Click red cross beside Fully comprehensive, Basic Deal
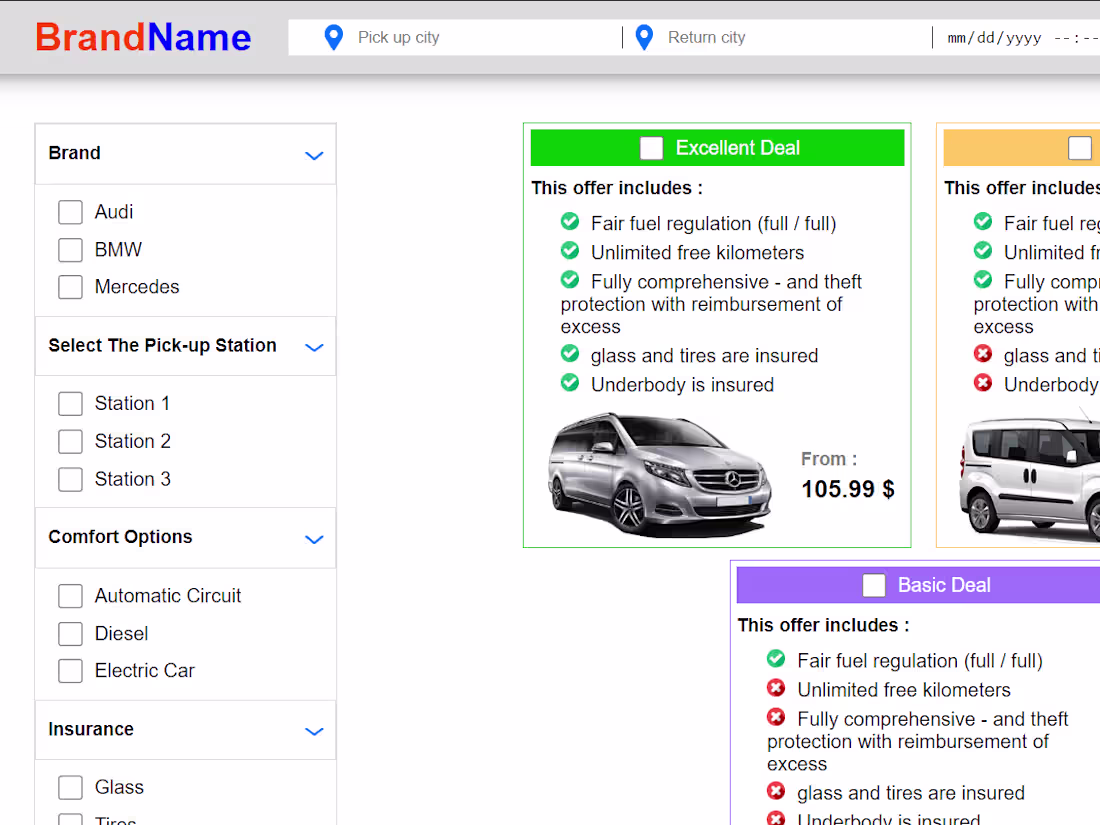The height and width of the screenshot is (825, 1100). 776,717
